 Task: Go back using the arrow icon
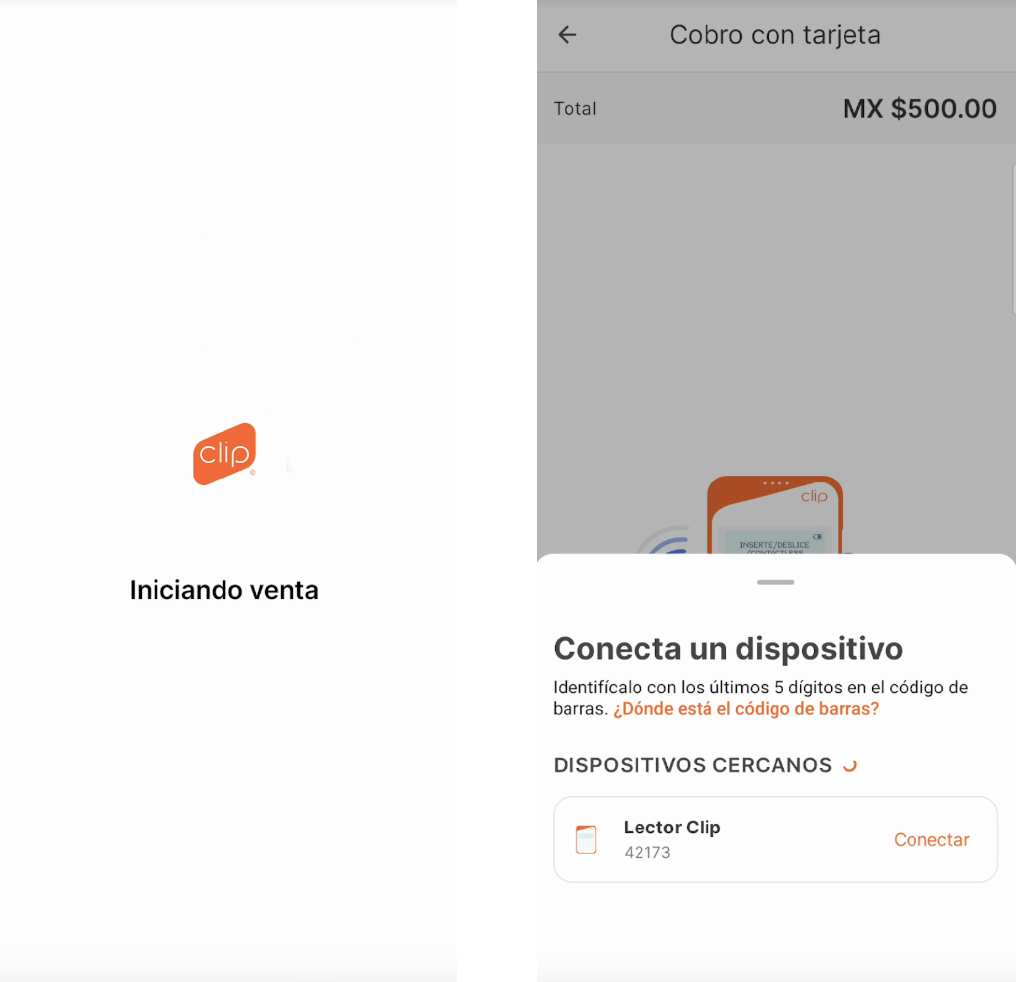[x=567, y=34]
